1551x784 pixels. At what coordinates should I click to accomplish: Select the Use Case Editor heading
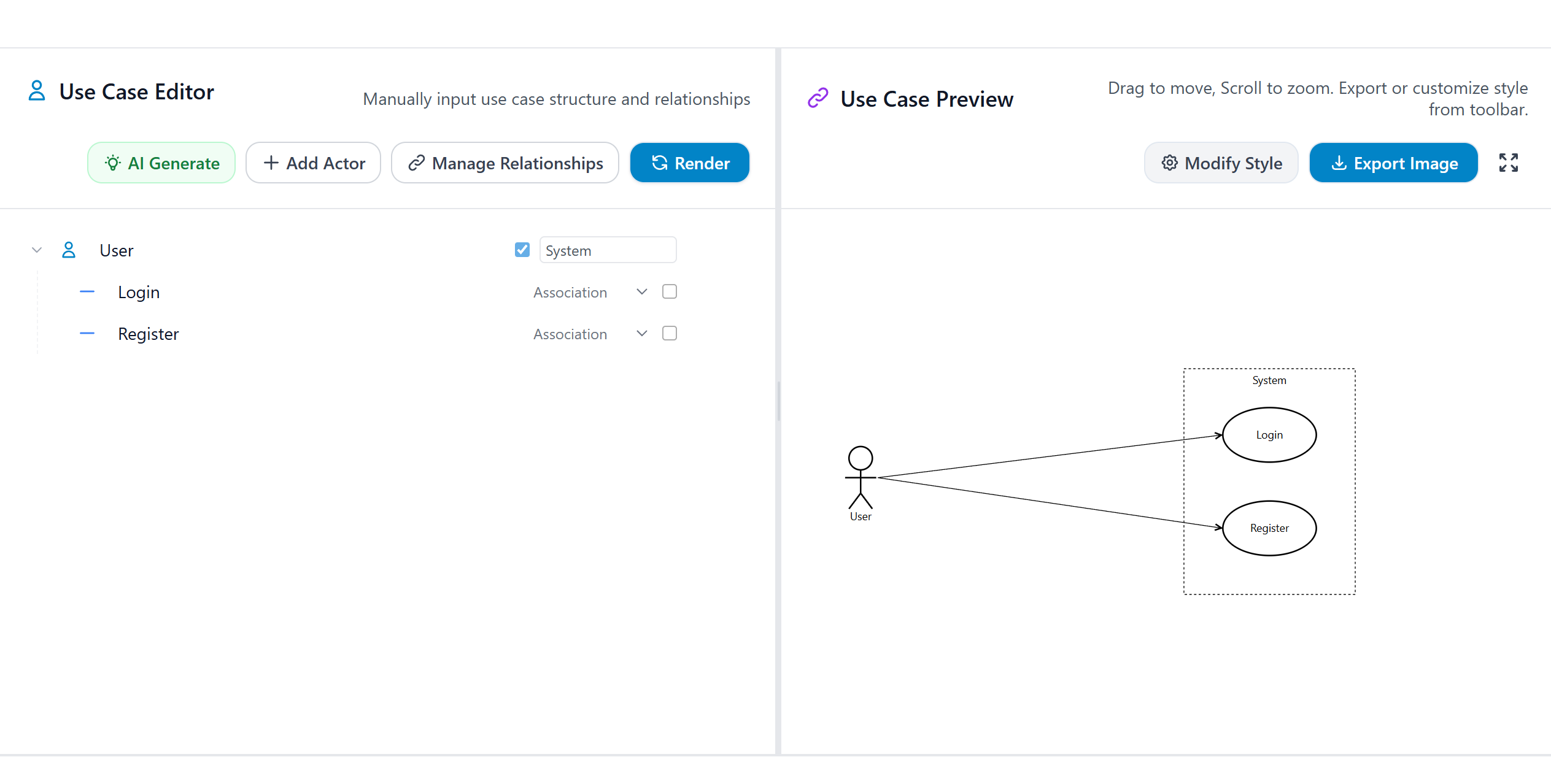136,91
